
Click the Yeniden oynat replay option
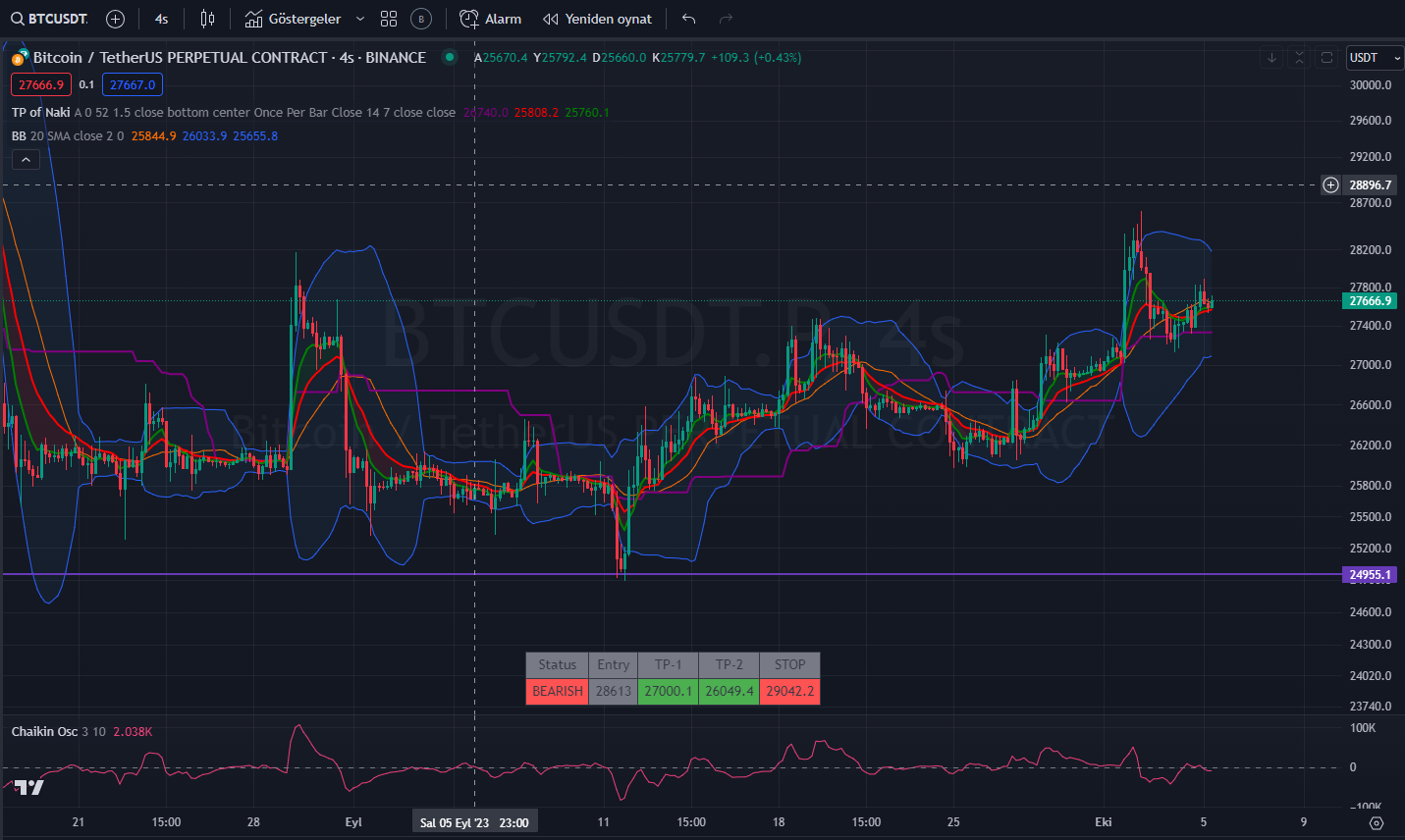coord(597,19)
